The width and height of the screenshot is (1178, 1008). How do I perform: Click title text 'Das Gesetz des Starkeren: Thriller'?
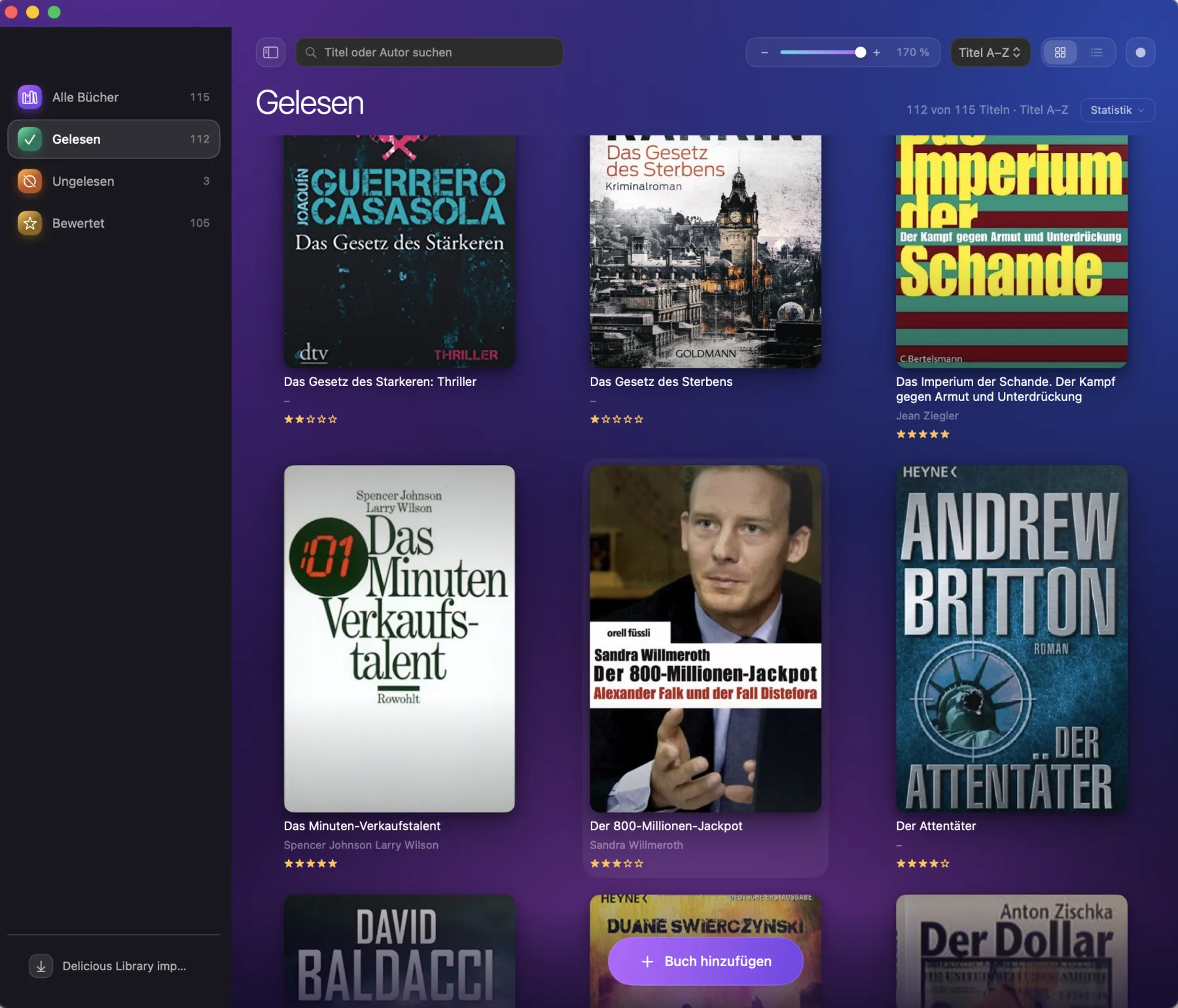click(380, 382)
